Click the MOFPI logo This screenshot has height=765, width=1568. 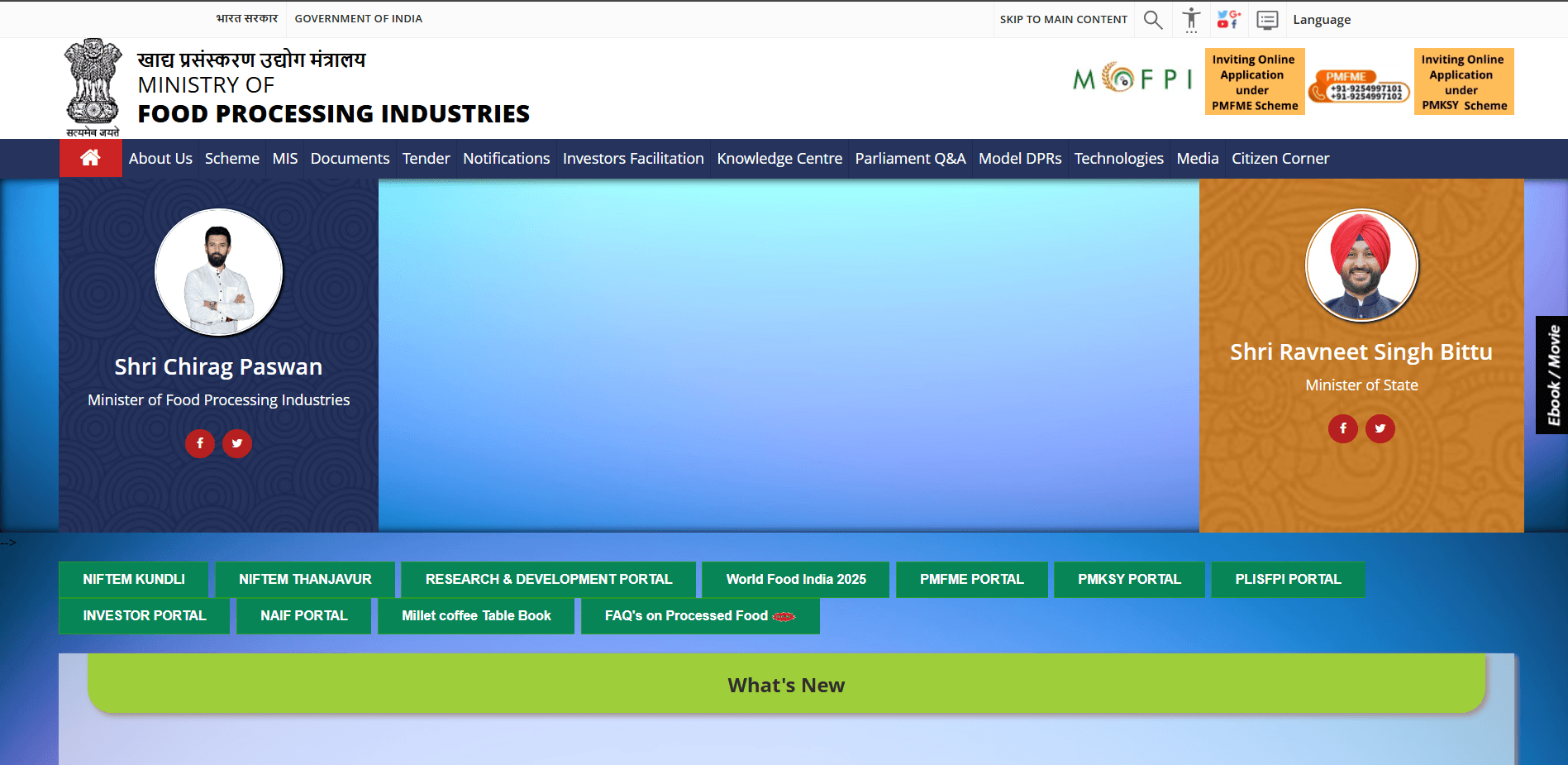click(1132, 79)
